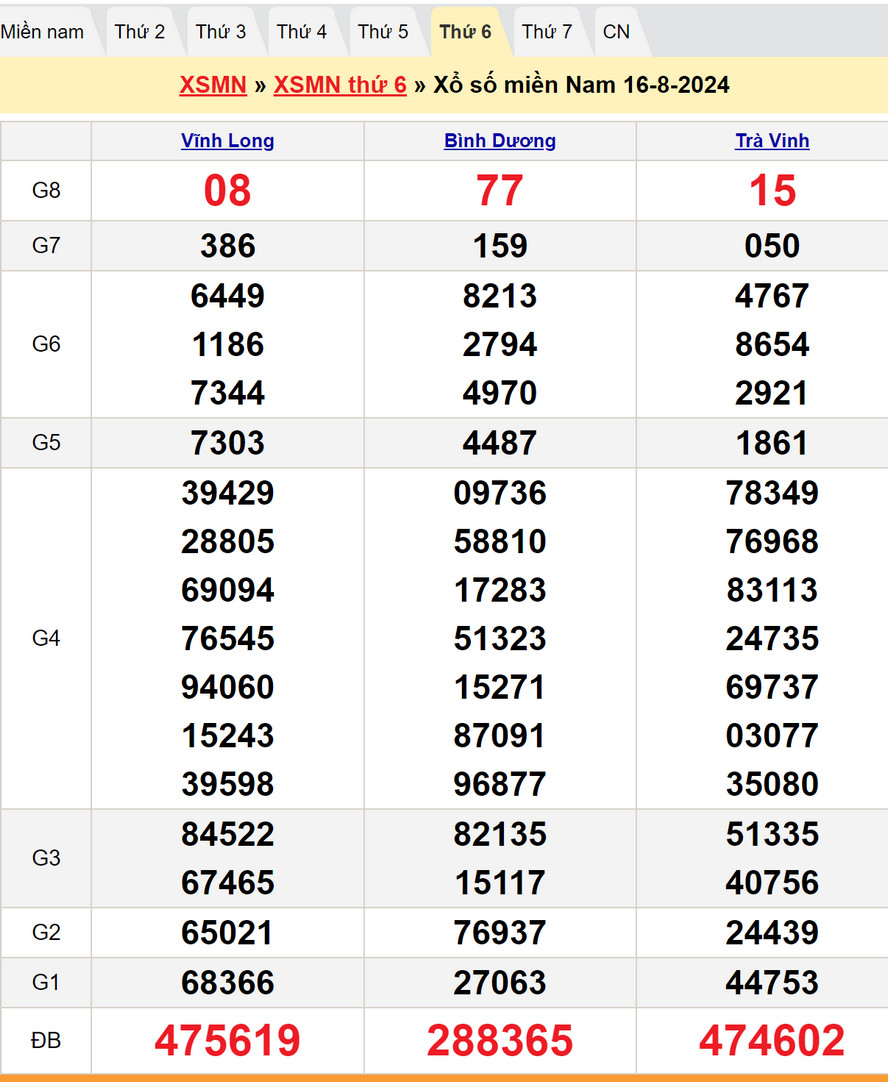
Task: Open the Thứ 5 results tab
Action: click(x=383, y=32)
